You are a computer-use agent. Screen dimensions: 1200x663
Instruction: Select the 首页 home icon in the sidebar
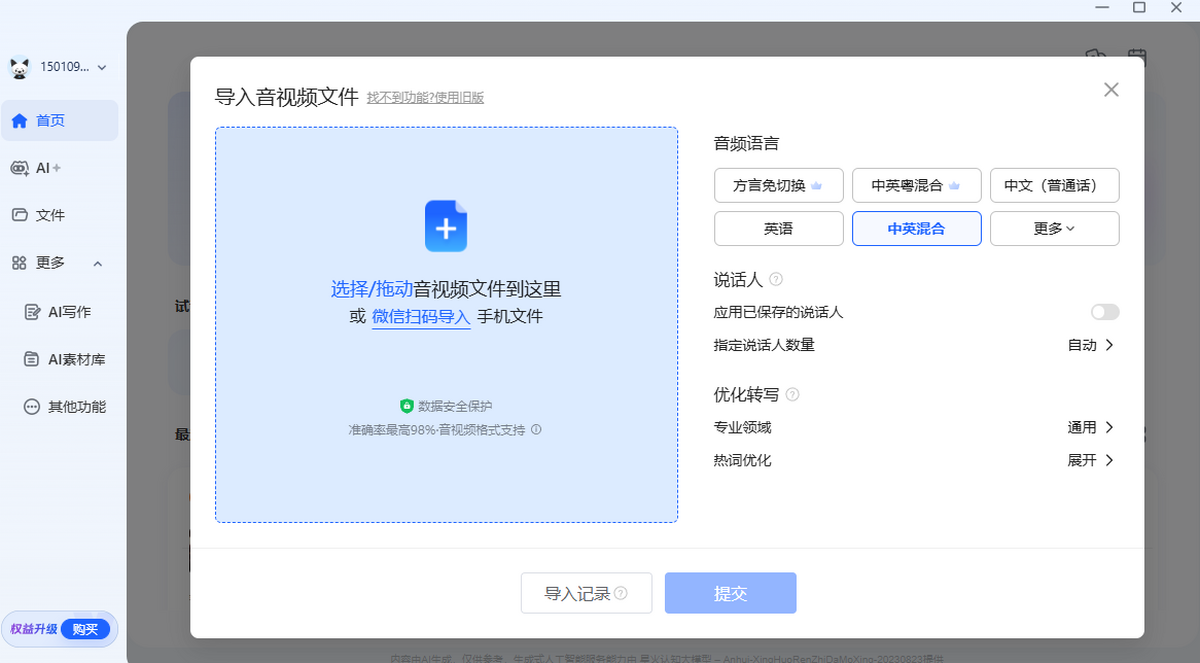pos(20,120)
